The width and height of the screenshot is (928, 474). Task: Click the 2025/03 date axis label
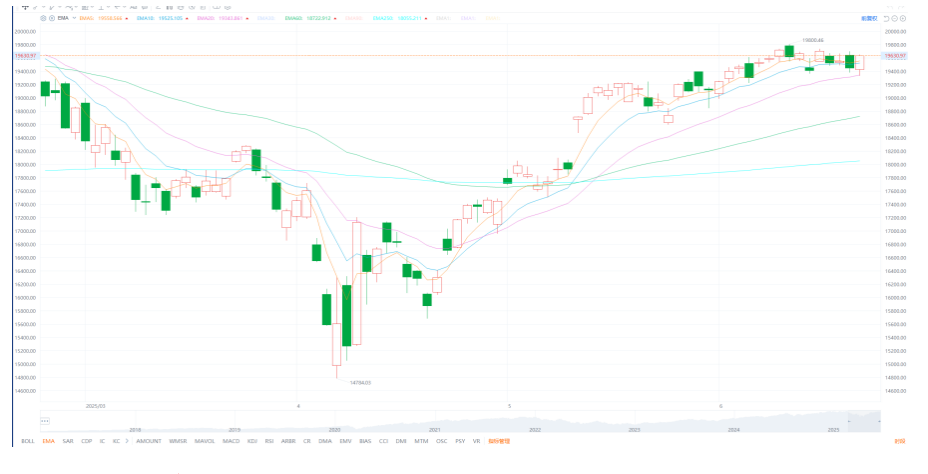(x=95, y=406)
